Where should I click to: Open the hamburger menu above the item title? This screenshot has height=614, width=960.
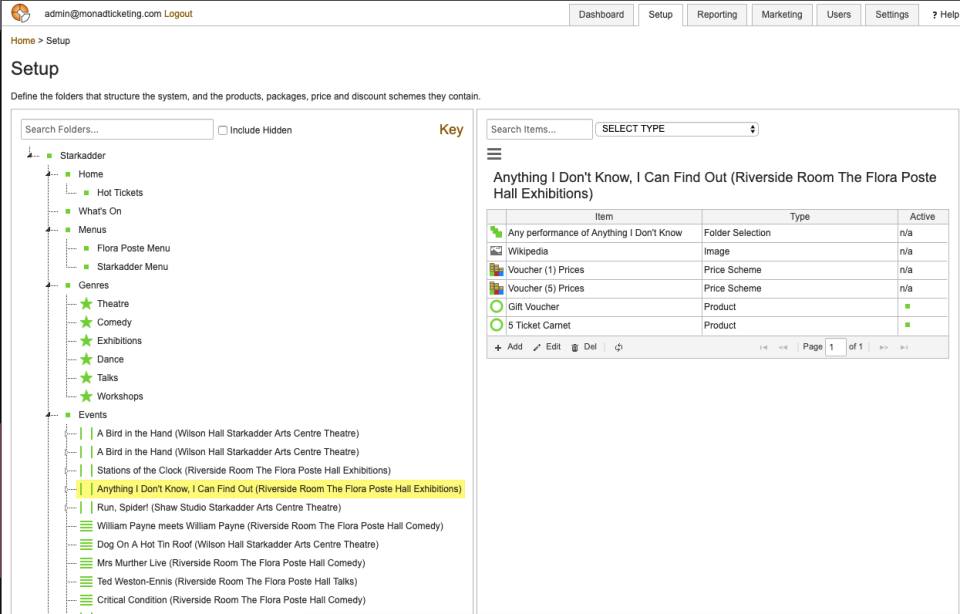494,154
